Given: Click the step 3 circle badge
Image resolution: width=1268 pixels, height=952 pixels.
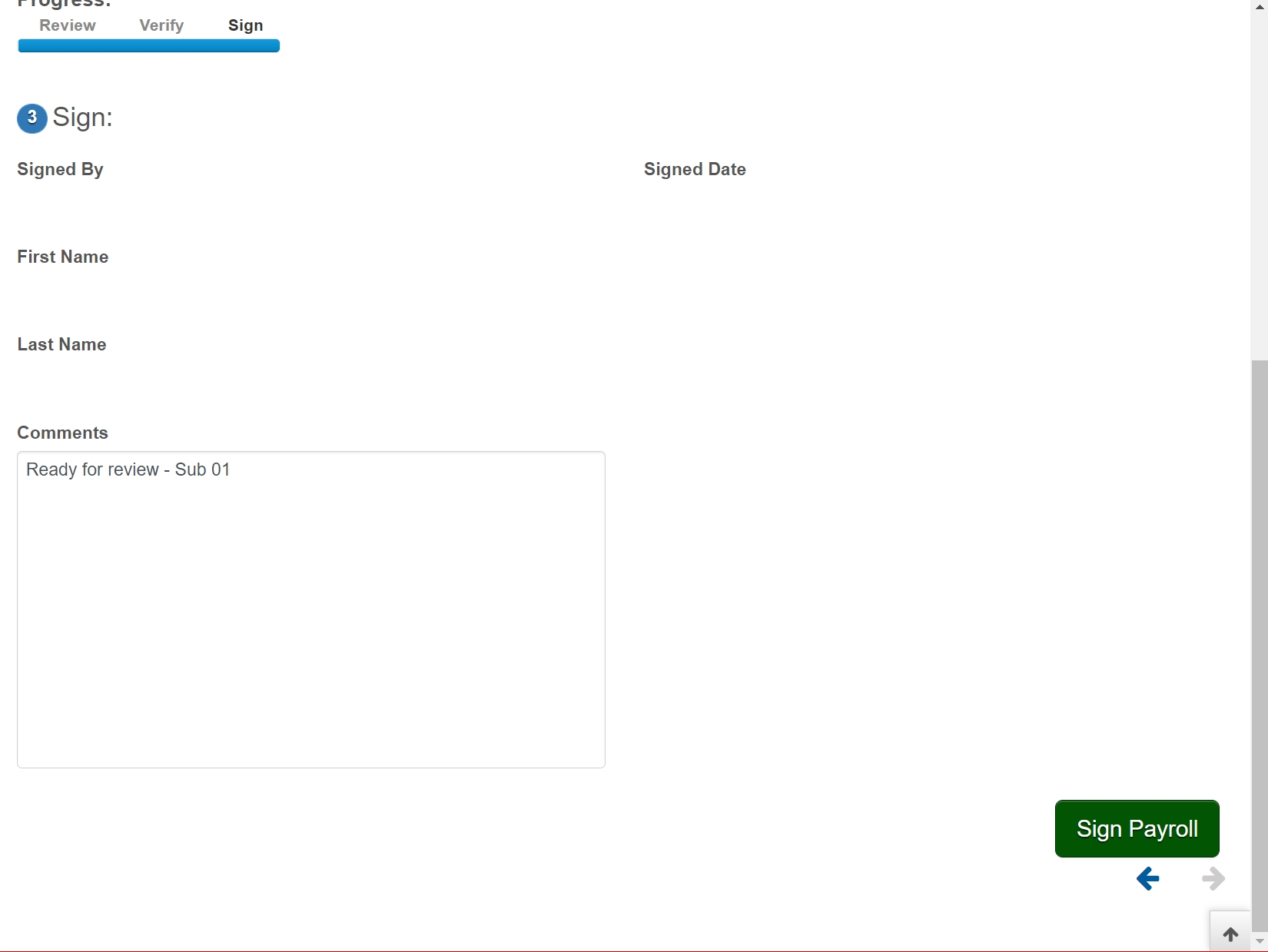Looking at the screenshot, I should [32, 118].
